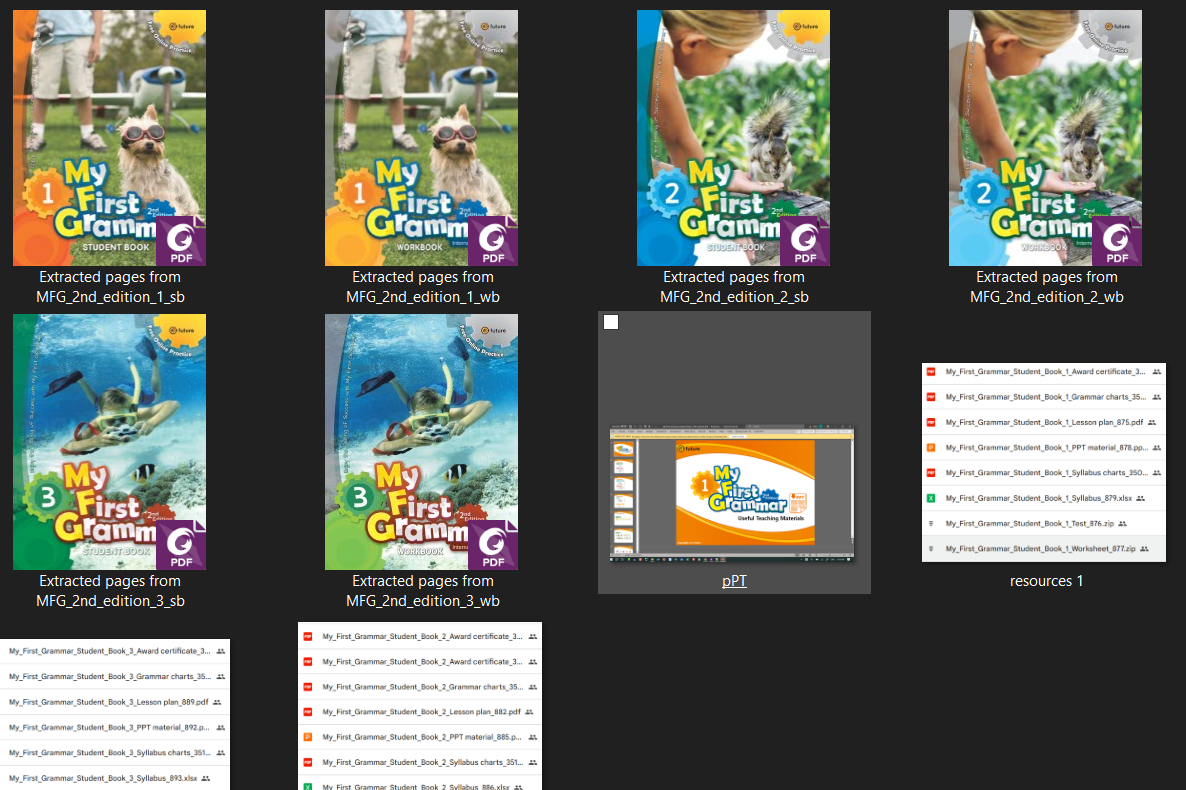Click the PDF badge on MFG_2nd_edition_2_sb cover

click(807, 242)
